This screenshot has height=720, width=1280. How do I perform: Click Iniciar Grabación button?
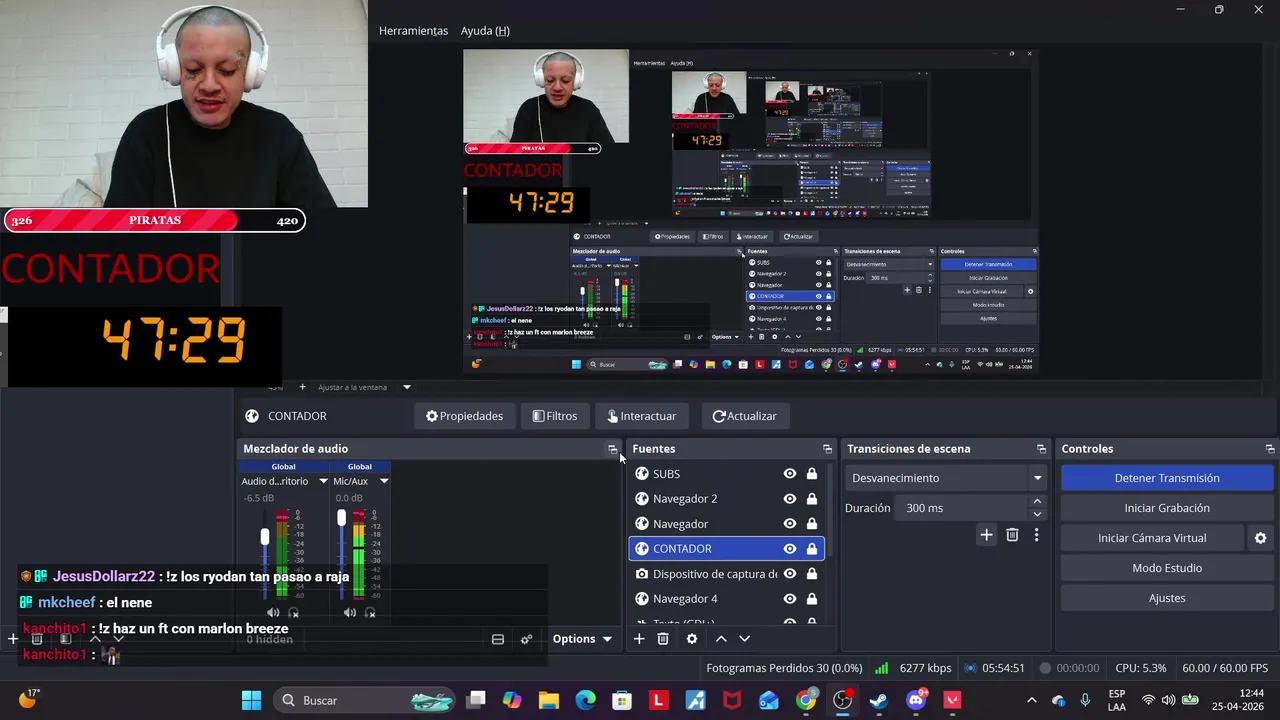click(1167, 508)
